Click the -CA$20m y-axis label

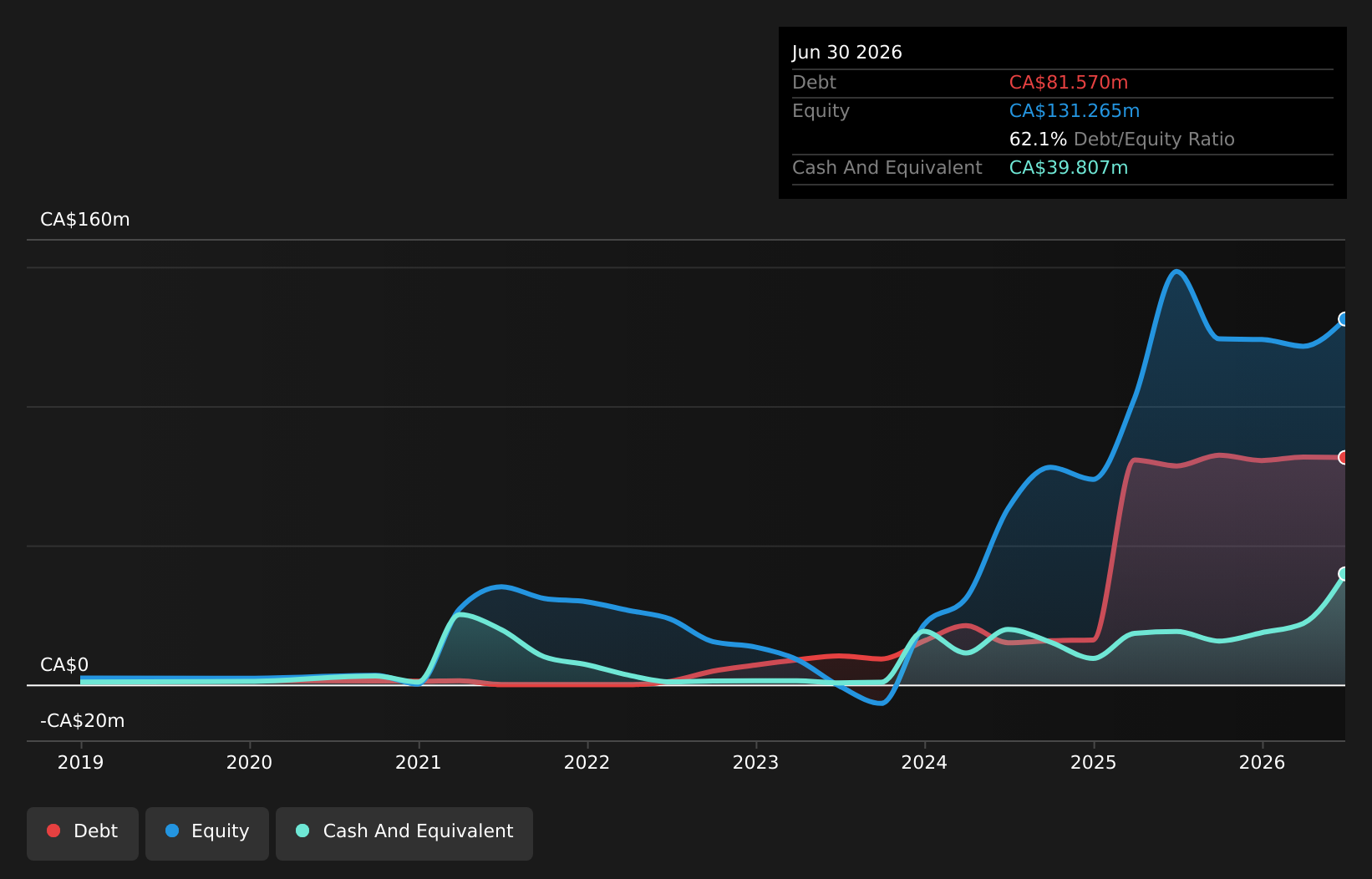83,721
